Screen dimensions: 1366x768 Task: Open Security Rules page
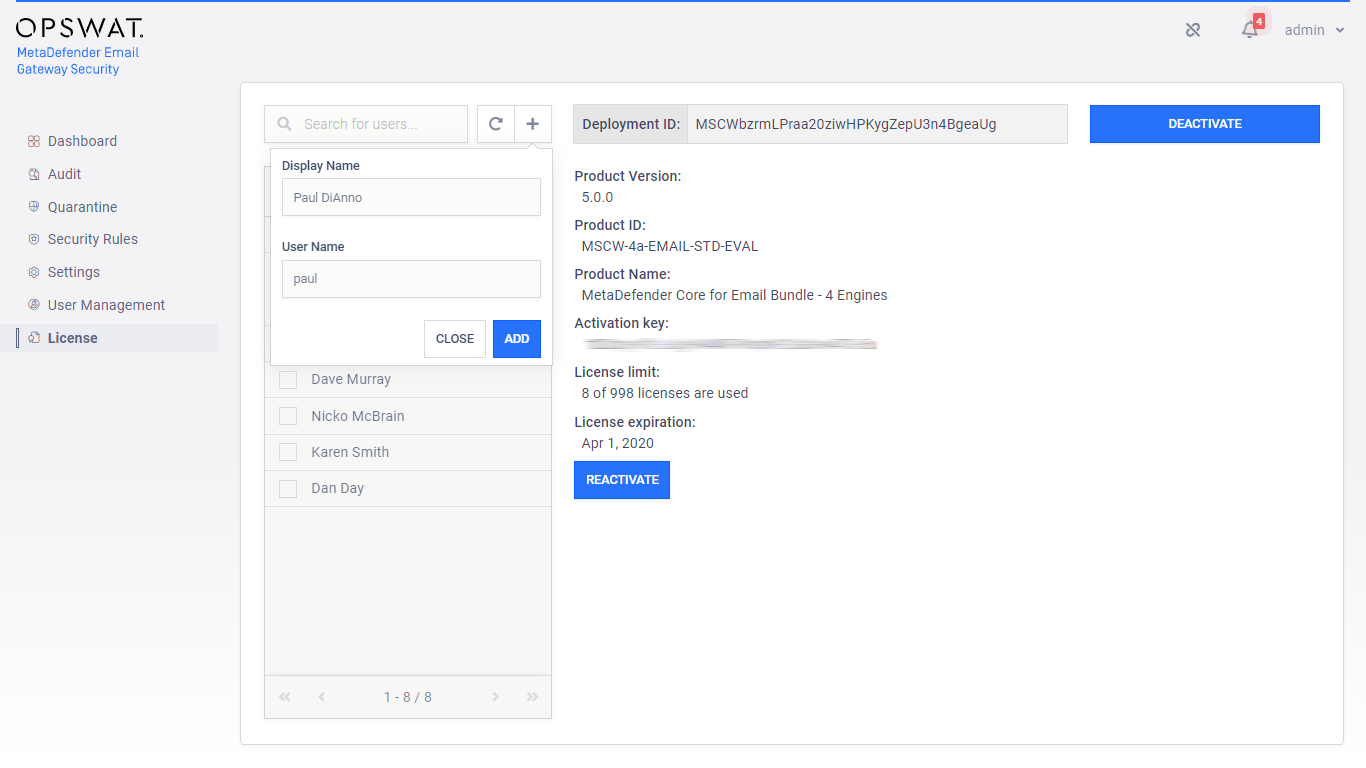[x=93, y=239]
